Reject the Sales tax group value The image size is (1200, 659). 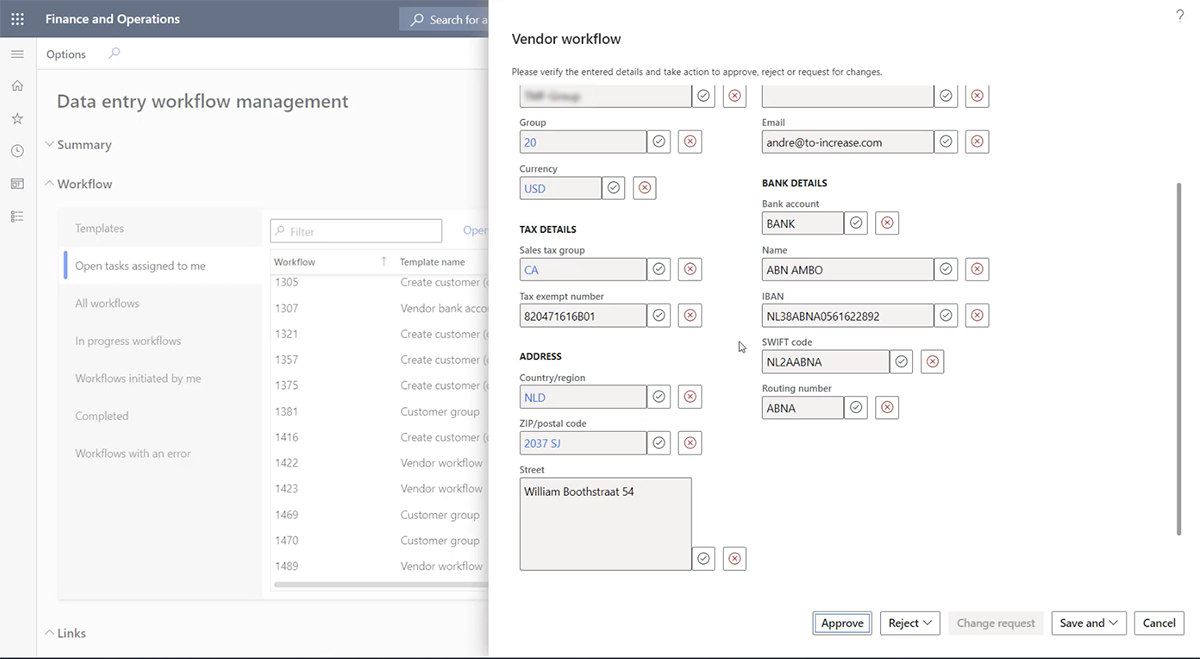point(689,269)
